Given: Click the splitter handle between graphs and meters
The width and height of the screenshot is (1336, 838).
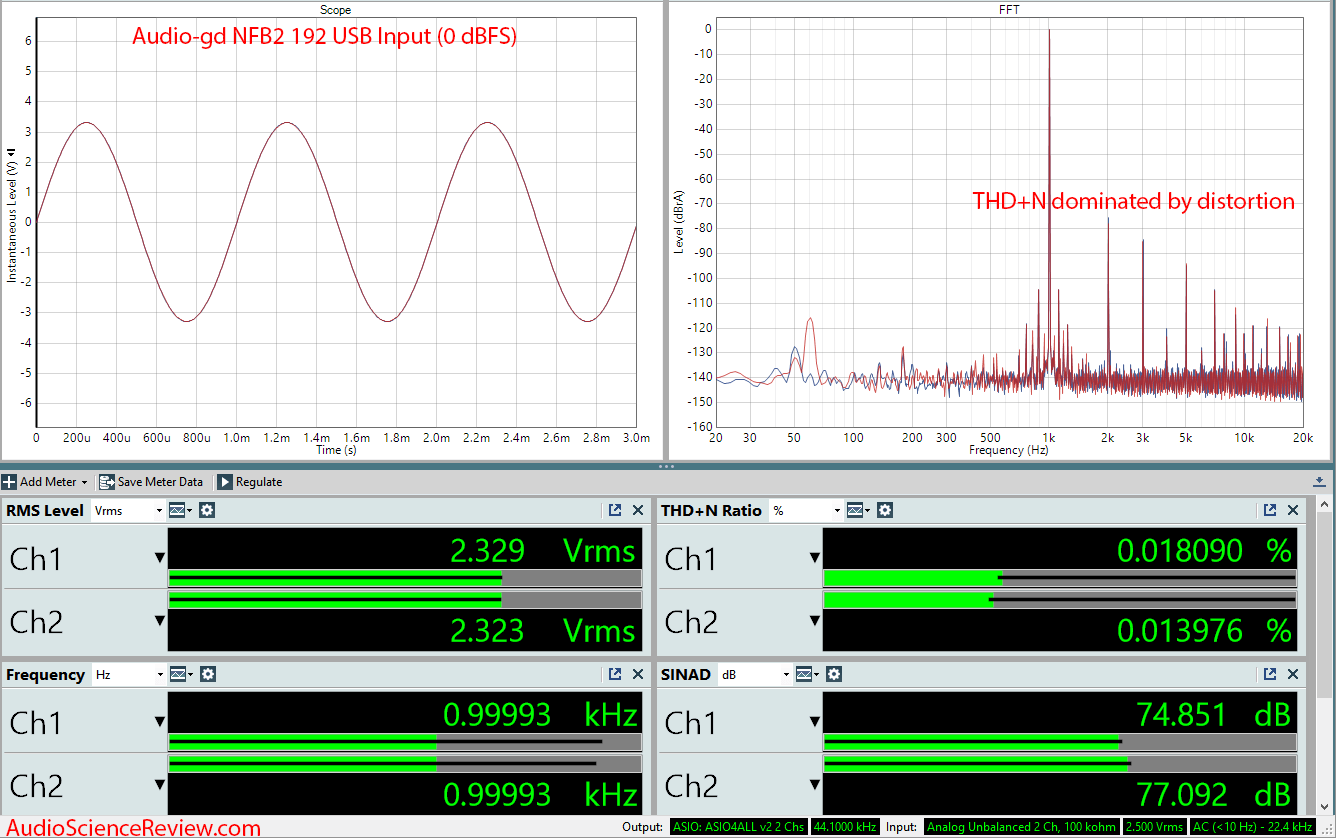Looking at the screenshot, I should click(667, 467).
